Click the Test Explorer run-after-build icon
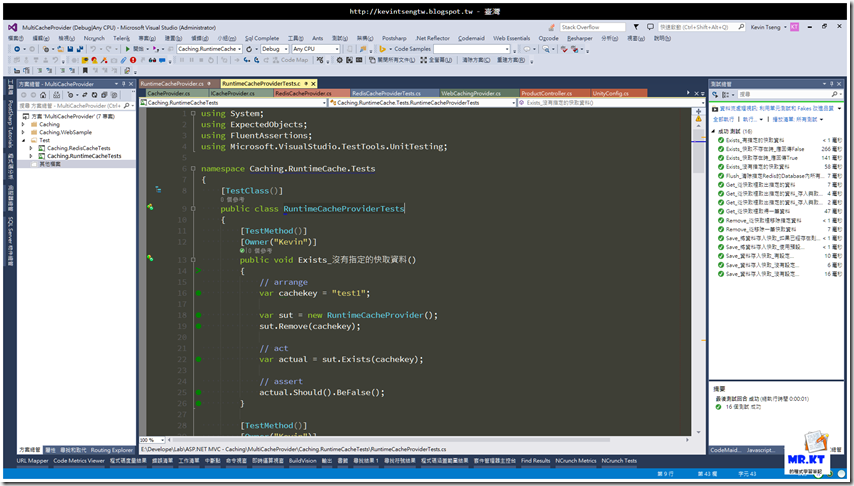 (x=715, y=95)
